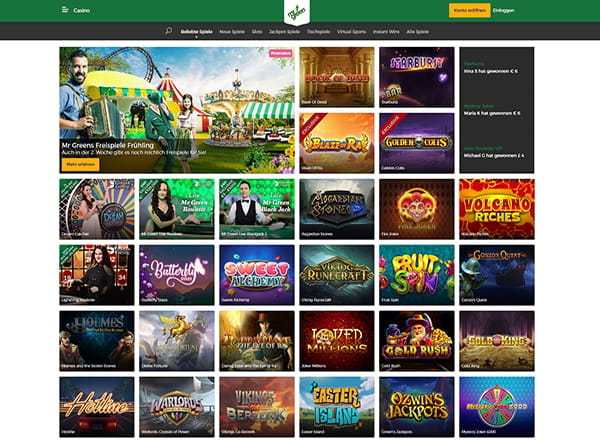Click the Mr Green logo
The width and height of the screenshot is (600, 440).
pos(297,13)
